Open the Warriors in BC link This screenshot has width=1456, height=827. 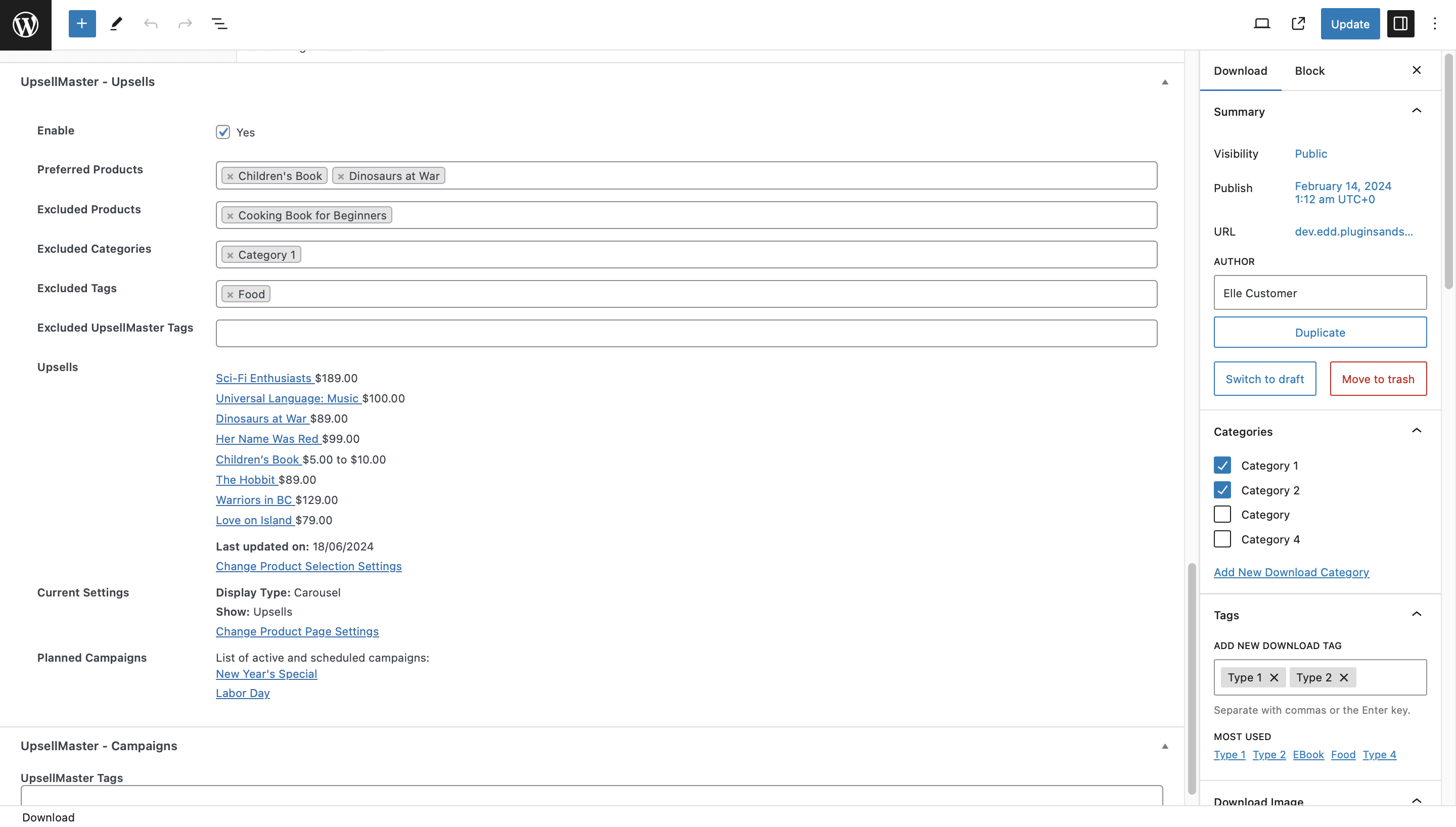click(x=254, y=500)
